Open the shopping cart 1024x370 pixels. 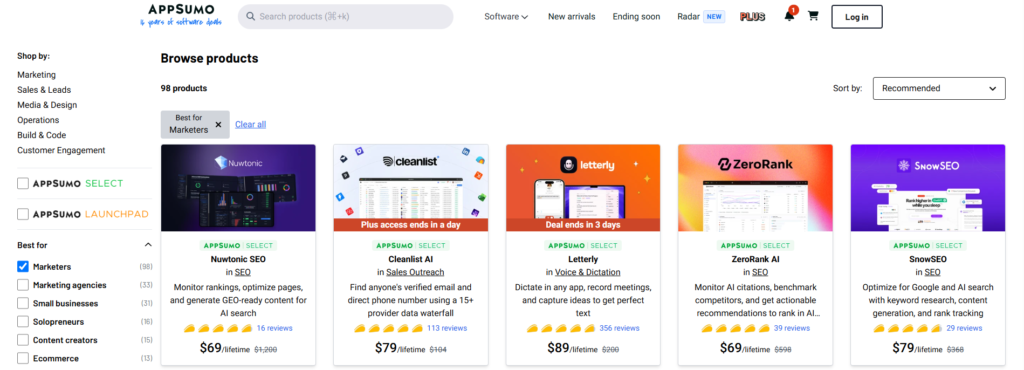813,16
